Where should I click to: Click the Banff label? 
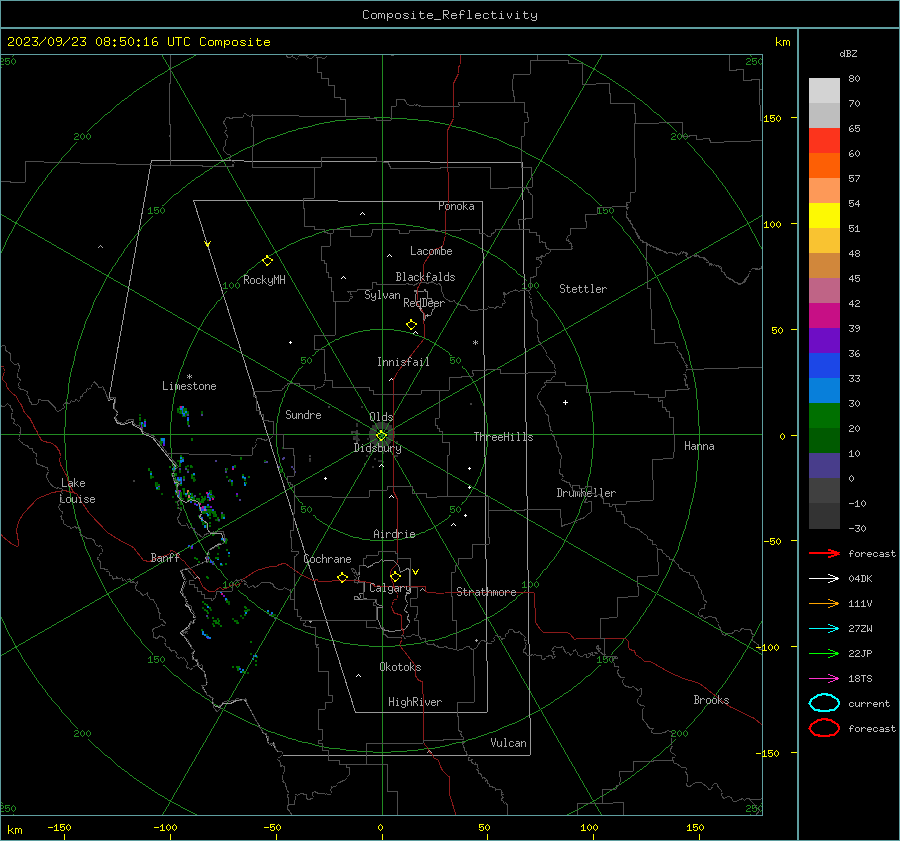(165, 557)
